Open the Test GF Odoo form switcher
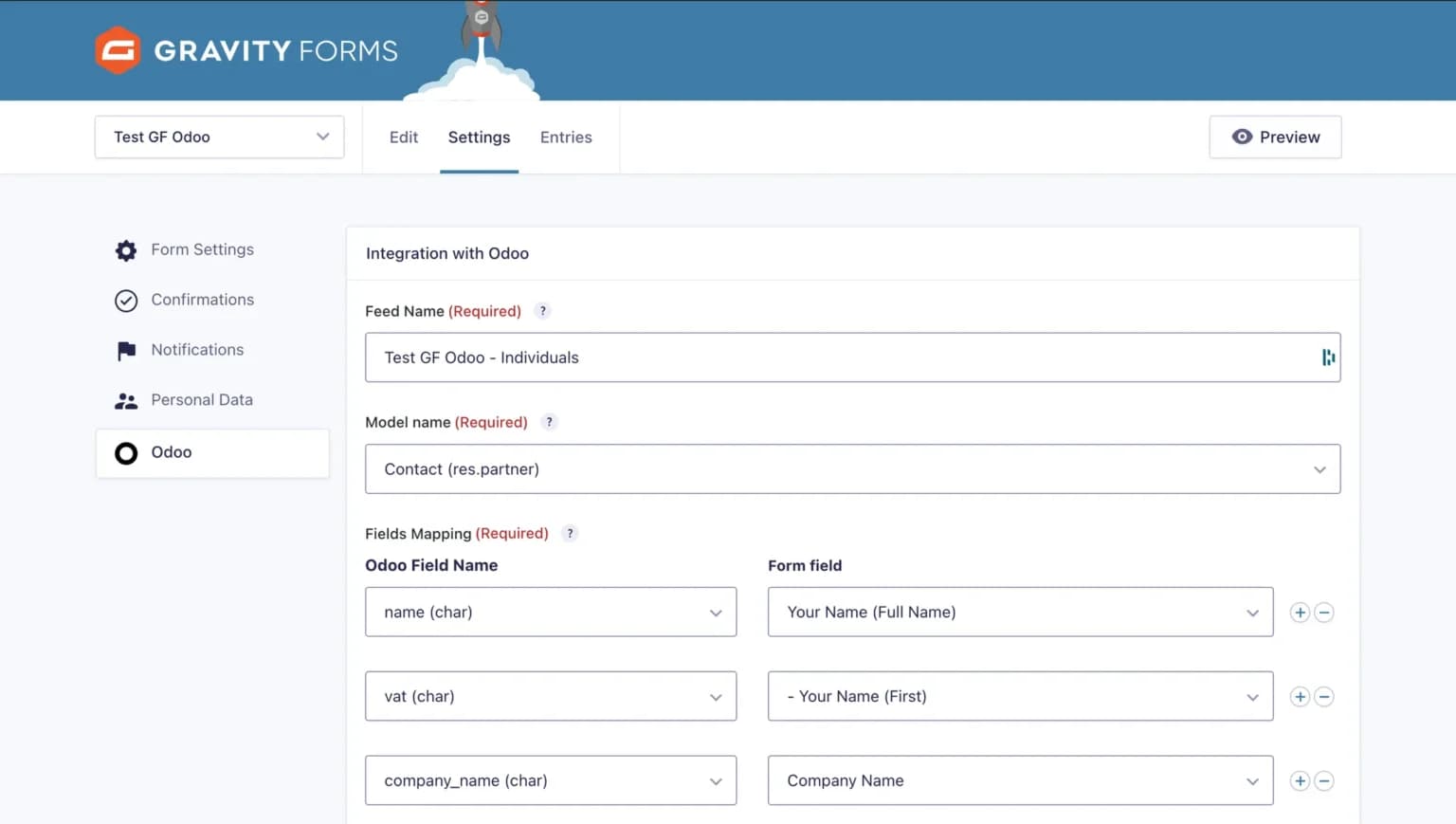The image size is (1456, 824). [x=219, y=137]
